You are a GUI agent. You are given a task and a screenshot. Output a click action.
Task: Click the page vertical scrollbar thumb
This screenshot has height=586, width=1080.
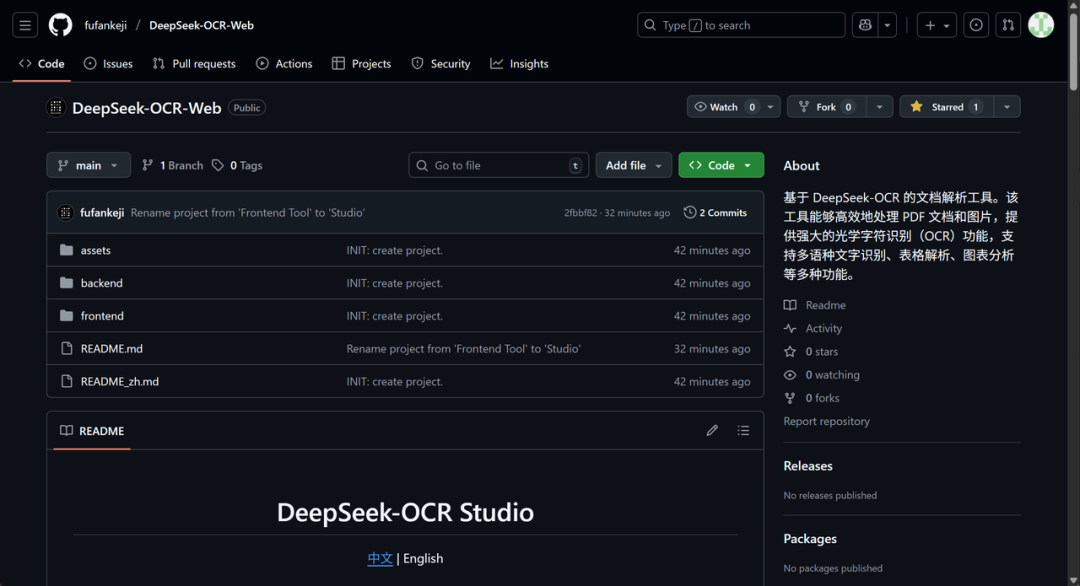click(x=1073, y=50)
